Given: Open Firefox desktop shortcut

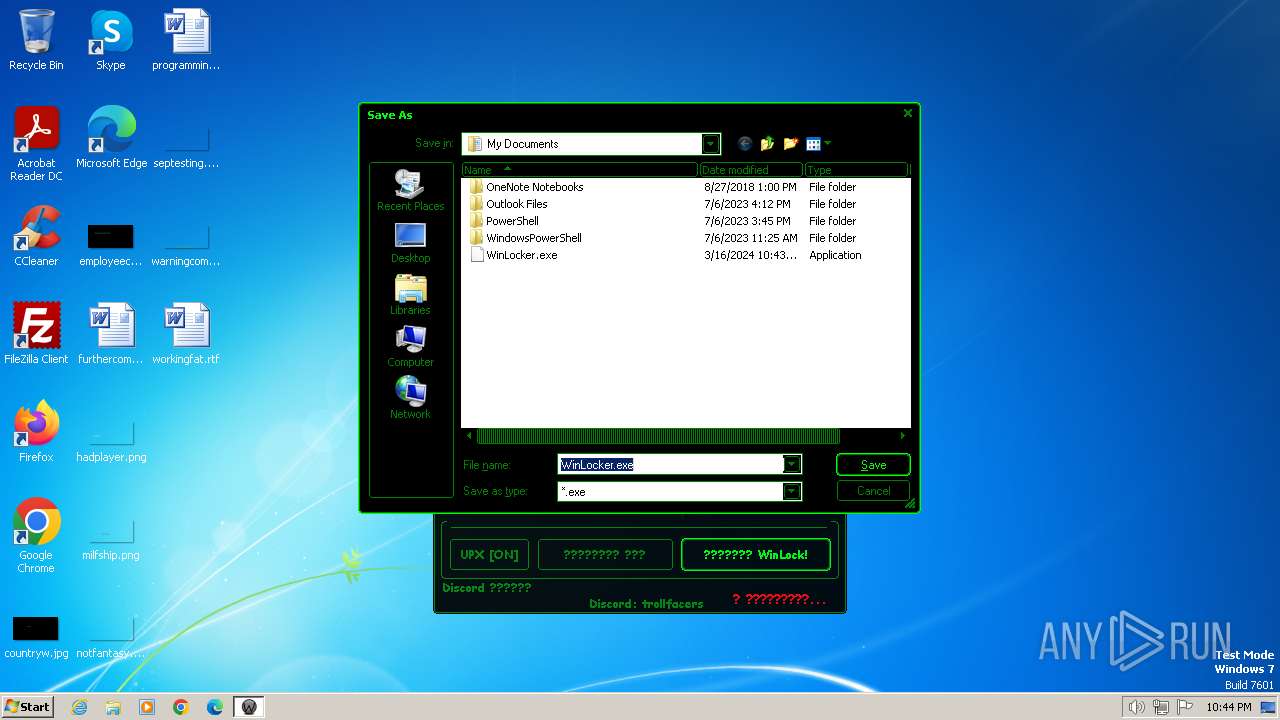Looking at the screenshot, I should (x=36, y=431).
